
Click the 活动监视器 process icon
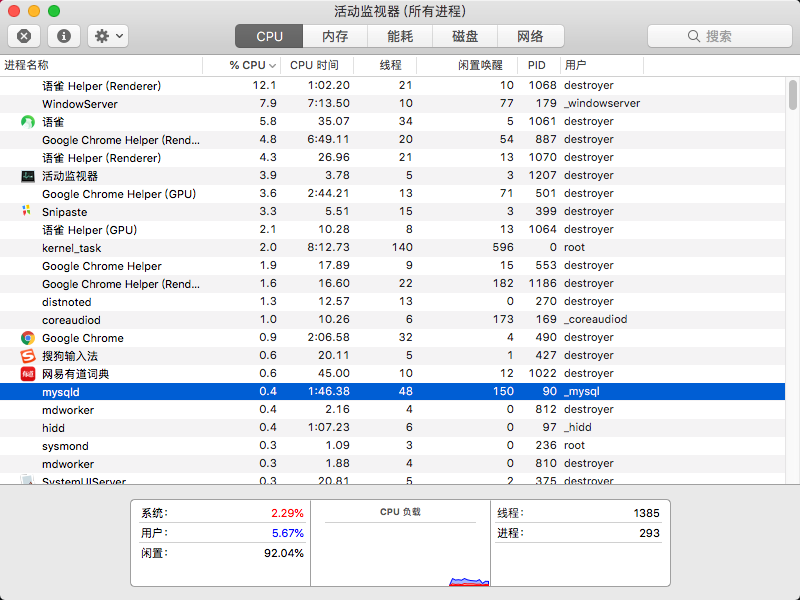[28, 176]
